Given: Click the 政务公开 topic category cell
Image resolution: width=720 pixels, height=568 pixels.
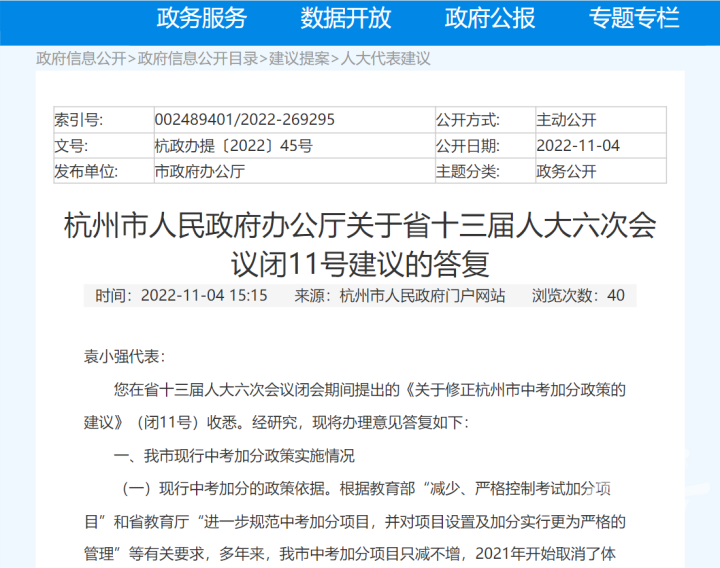Looking at the screenshot, I should (x=566, y=171).
